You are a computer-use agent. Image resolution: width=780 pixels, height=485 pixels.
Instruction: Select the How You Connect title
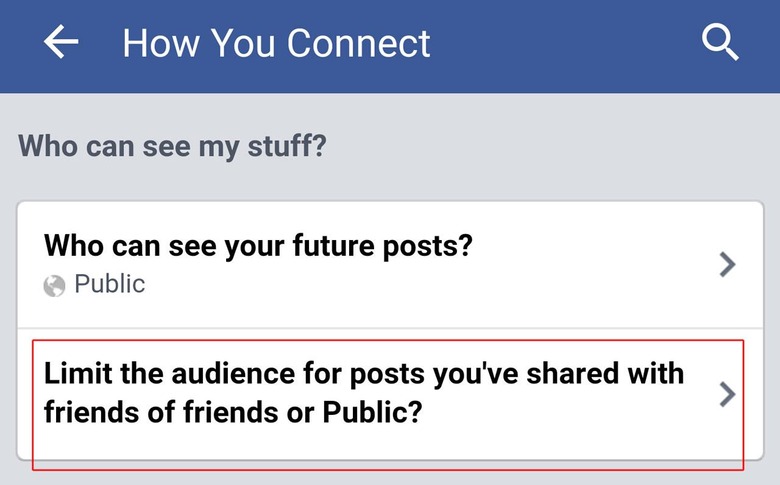[276, 43]
